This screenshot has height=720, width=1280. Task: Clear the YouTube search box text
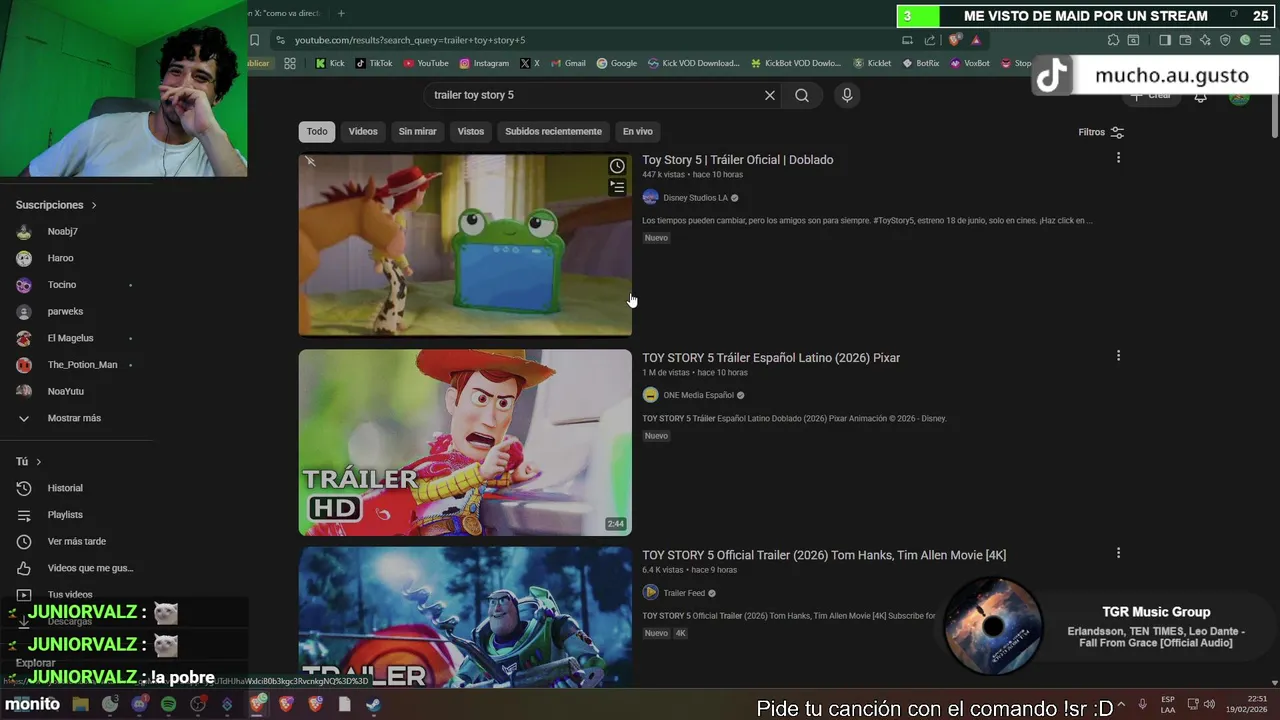(770, 95)
